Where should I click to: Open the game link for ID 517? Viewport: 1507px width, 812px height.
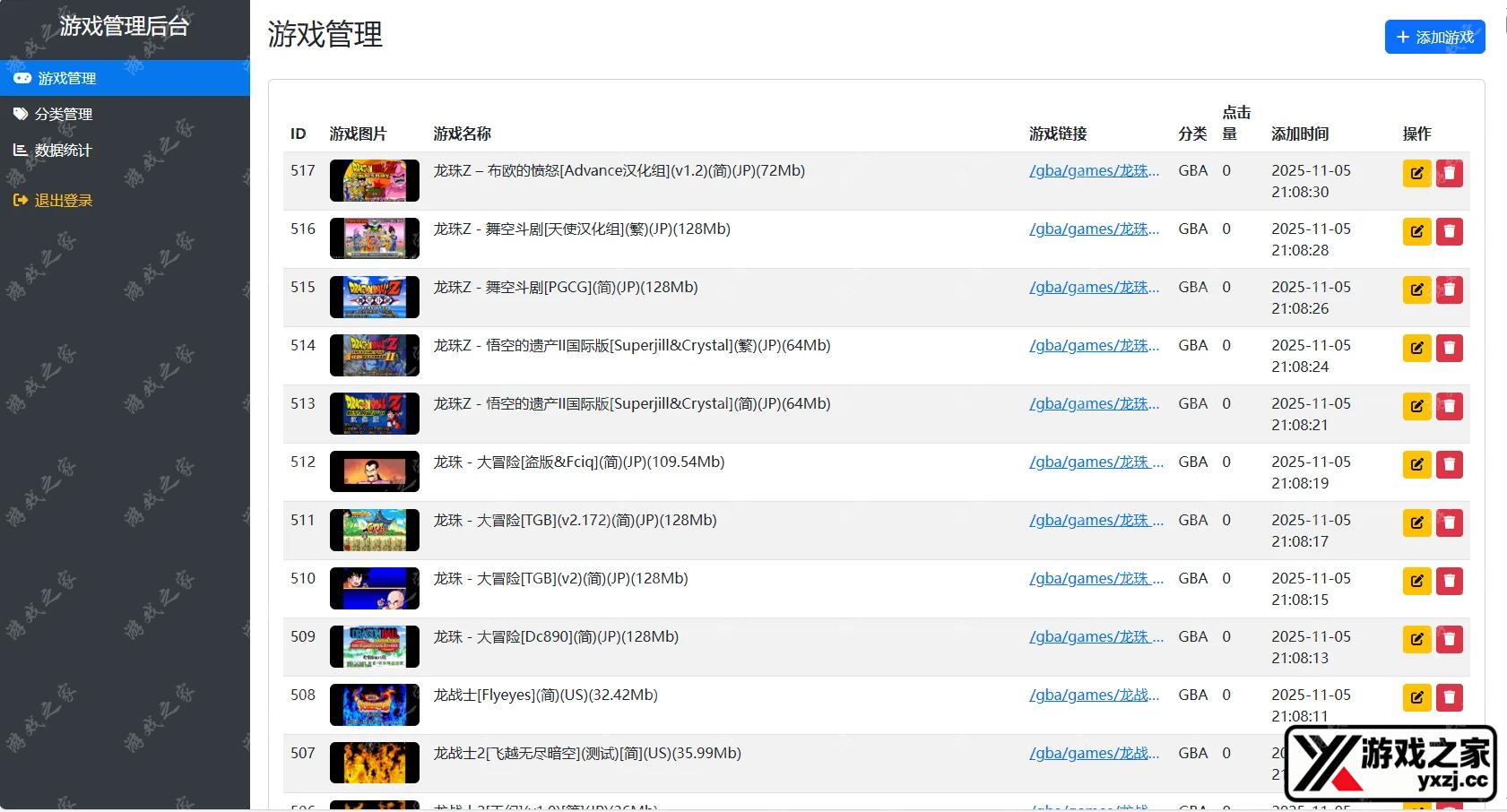click(1094, 170)
